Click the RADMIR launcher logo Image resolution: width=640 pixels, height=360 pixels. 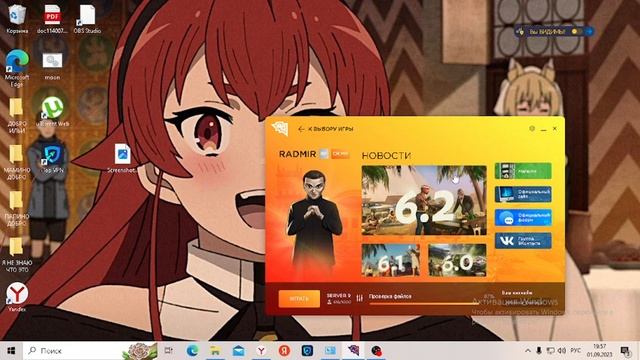coord(280,128)
